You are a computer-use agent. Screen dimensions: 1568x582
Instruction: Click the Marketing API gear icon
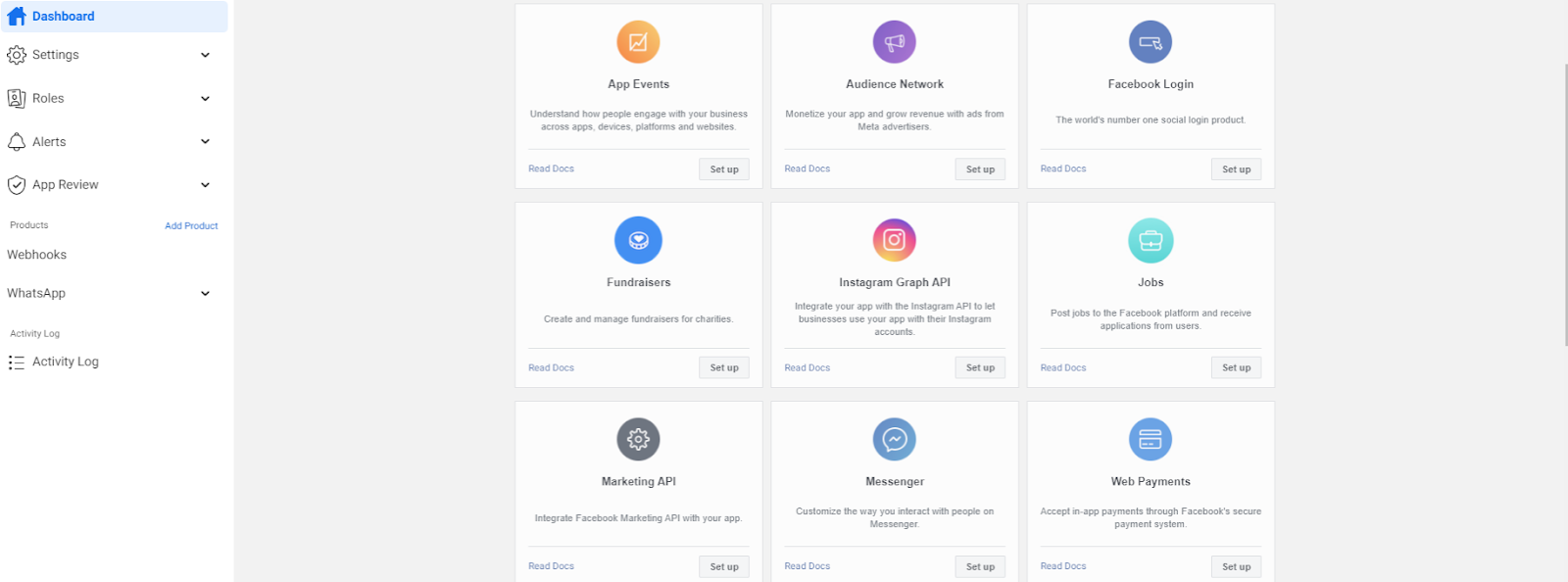(638, 439)
